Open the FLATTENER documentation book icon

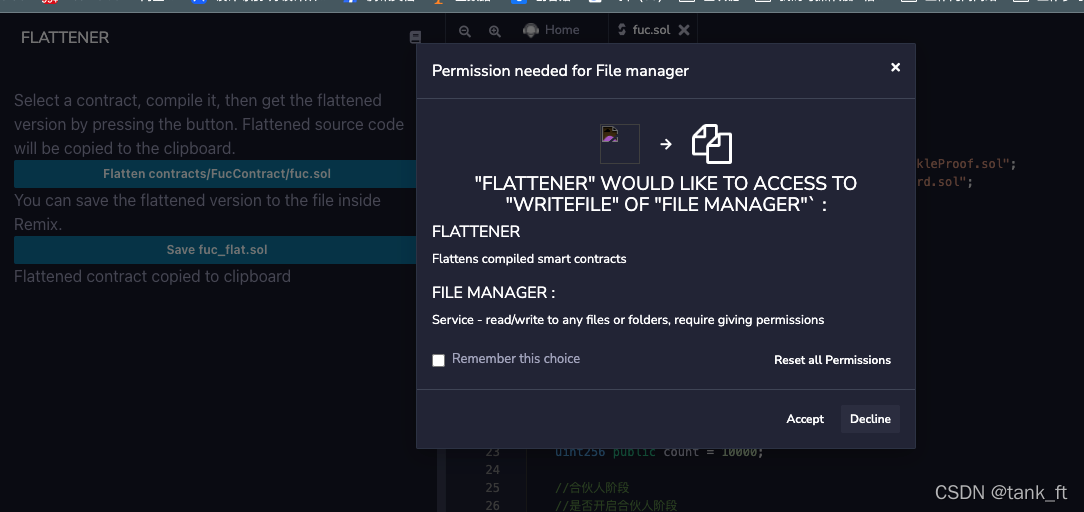(415, 37)
